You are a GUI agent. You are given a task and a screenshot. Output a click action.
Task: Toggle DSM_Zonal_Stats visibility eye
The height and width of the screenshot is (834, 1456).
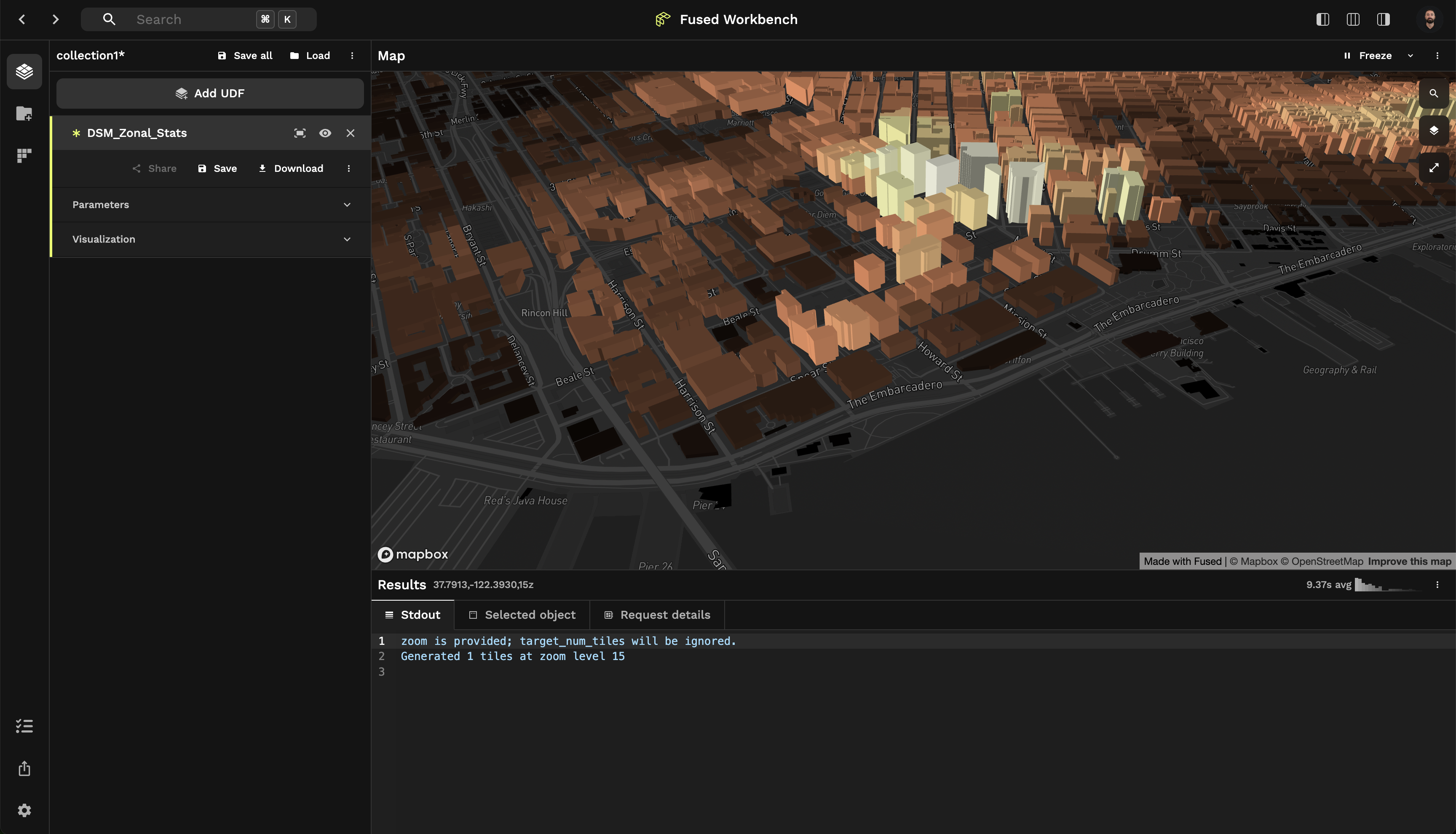(x=325, y=133)
